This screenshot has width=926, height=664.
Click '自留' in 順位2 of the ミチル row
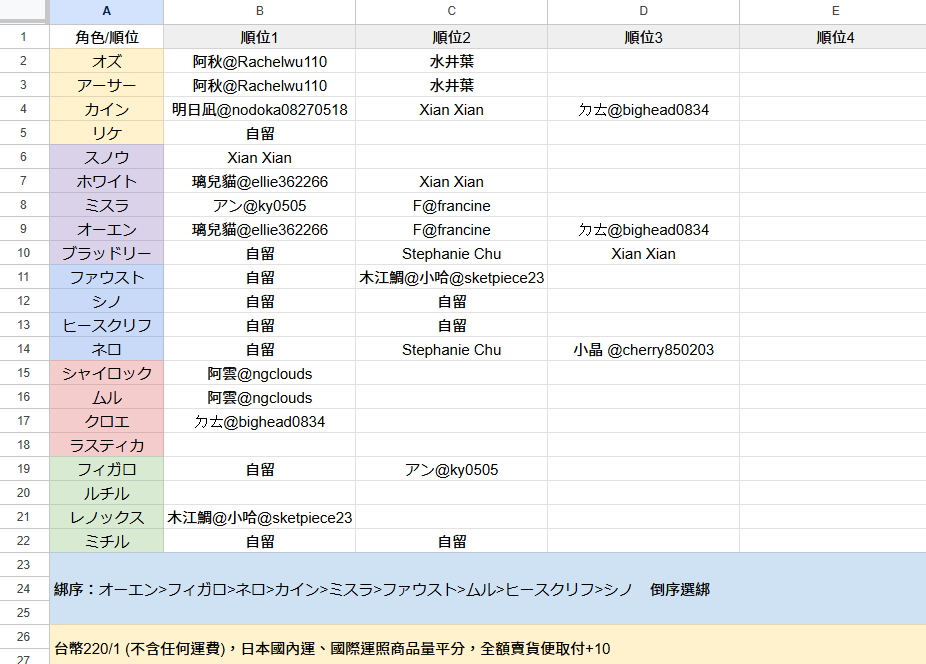pos(451,542)
